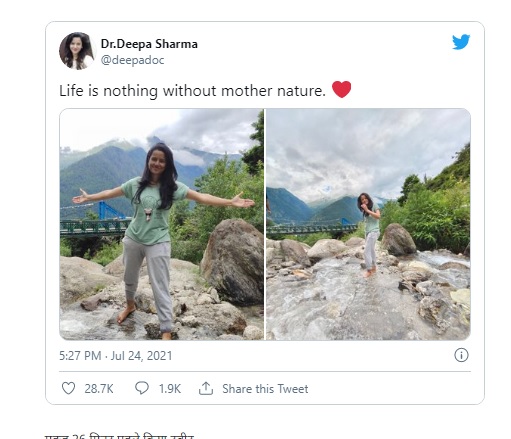Open the 5:27 PM Jul 24, 2021 timestamp
The width and height of the screenshot is (511, 439).
click(x=115, y=356)
